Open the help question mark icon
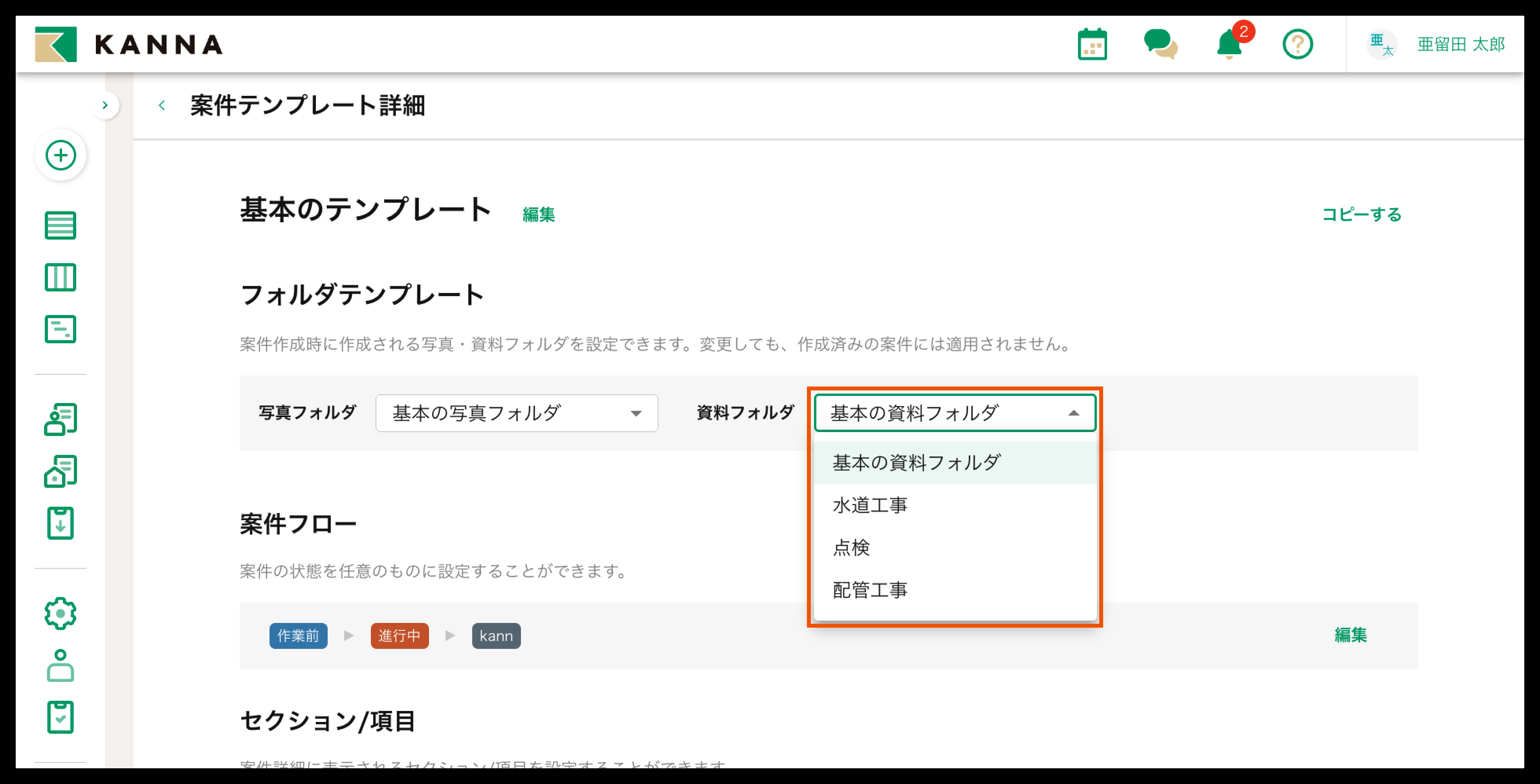Image resolution: width=1540 pixels, height=784 pixels. click(1297, 45)
